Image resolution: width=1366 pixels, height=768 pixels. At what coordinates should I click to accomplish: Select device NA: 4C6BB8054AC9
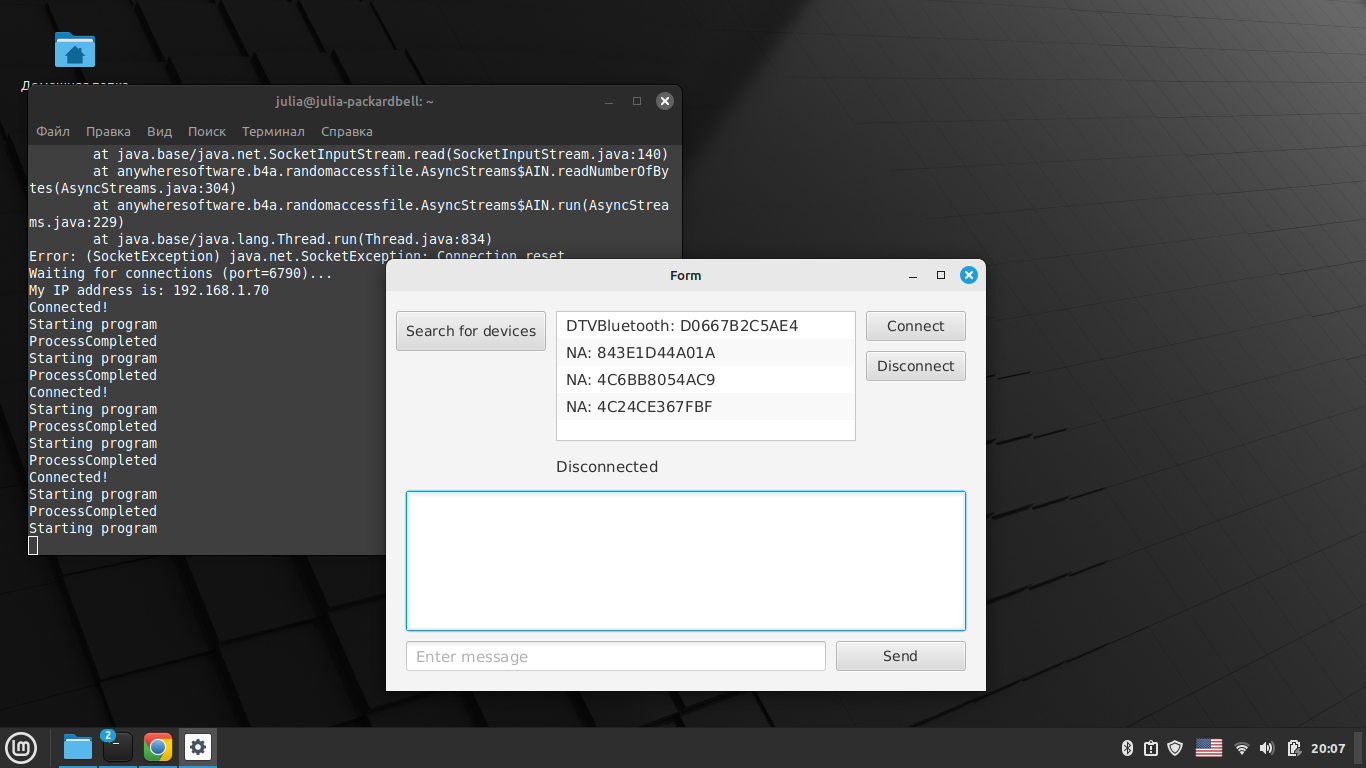pyautogui.click(x=705, y=380)
